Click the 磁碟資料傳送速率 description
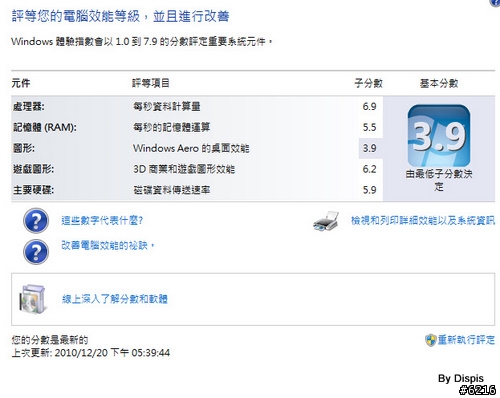500x398 pixels. (x=172, y=190)
